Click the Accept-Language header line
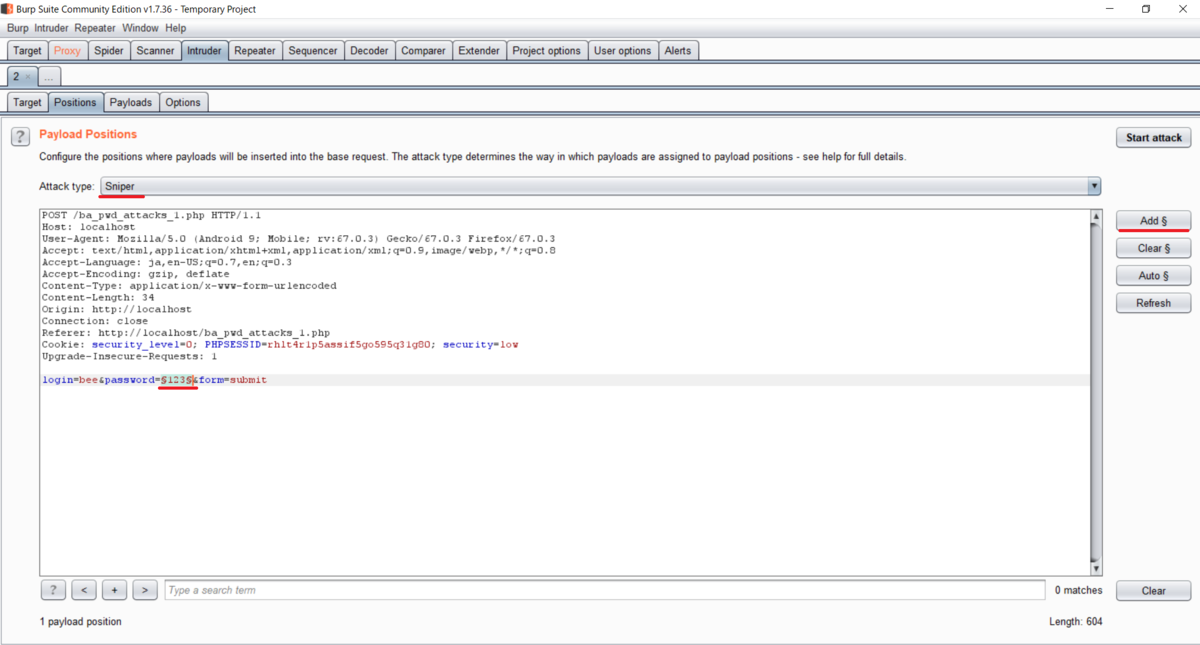1200x645 pixels. coord(167,262)
